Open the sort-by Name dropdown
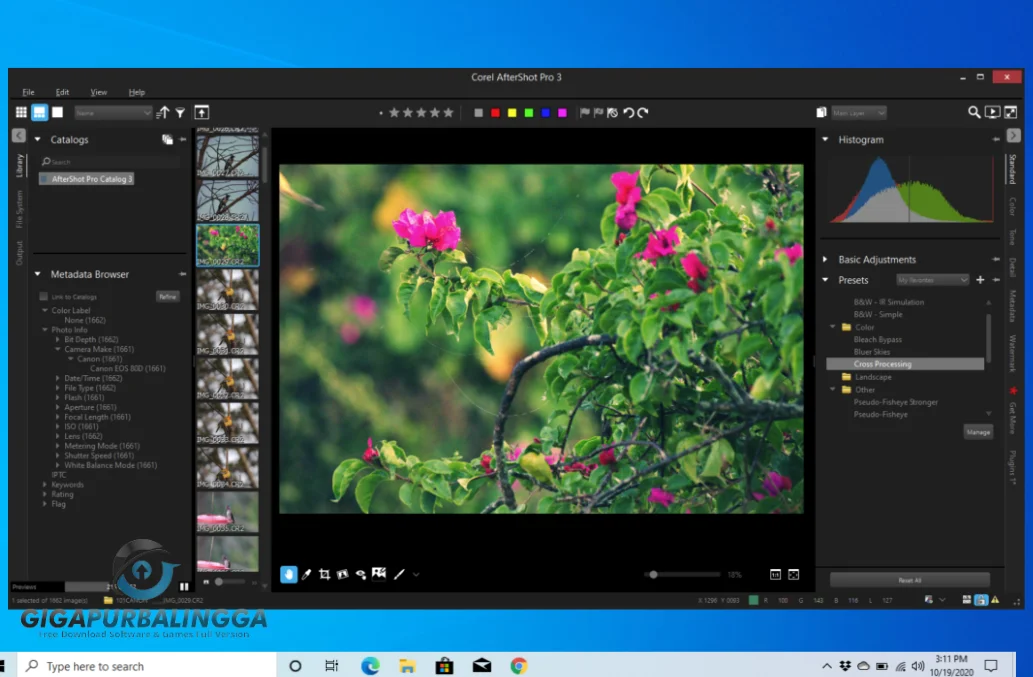The height and width of the screenshot is (677, 1033). (x=113, y=113)
